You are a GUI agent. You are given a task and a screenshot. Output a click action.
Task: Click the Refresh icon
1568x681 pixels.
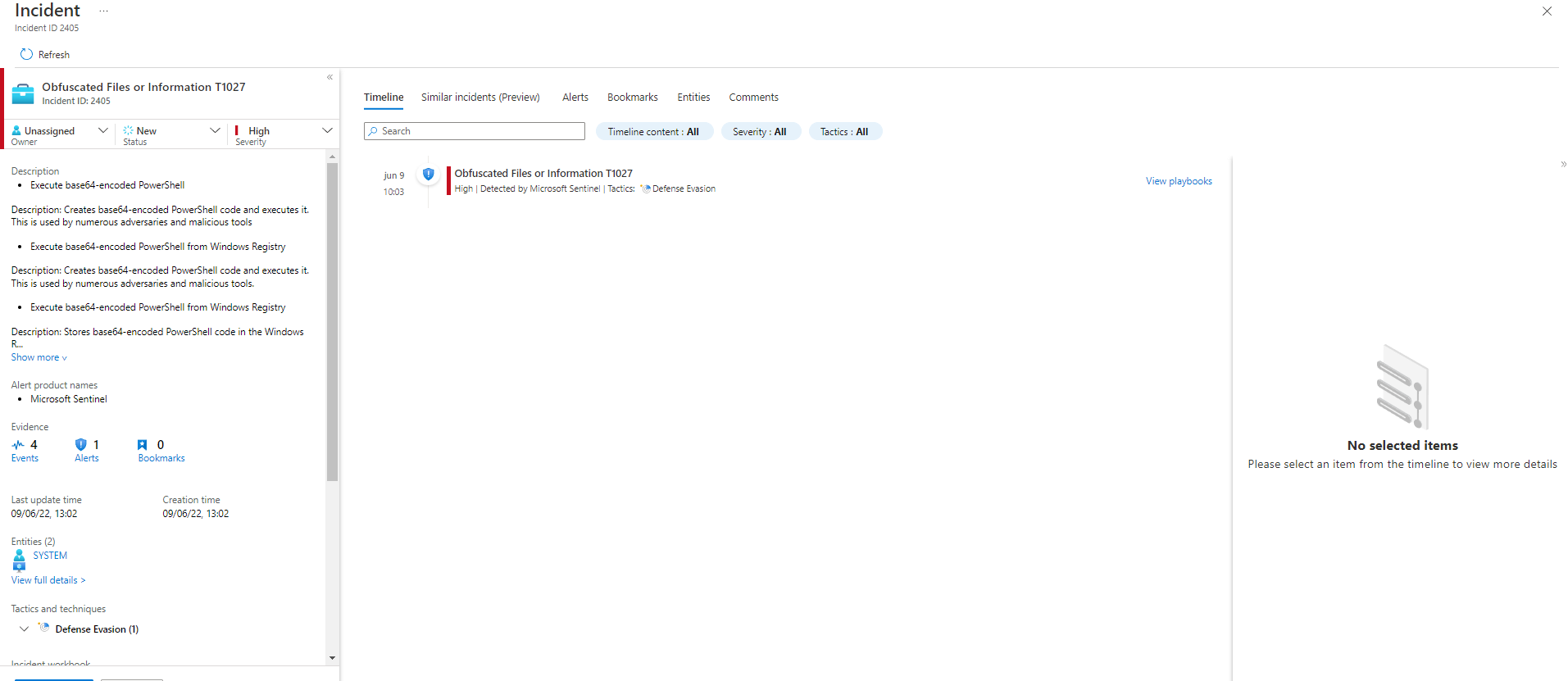pyautogui.click(x=26, y=54)
